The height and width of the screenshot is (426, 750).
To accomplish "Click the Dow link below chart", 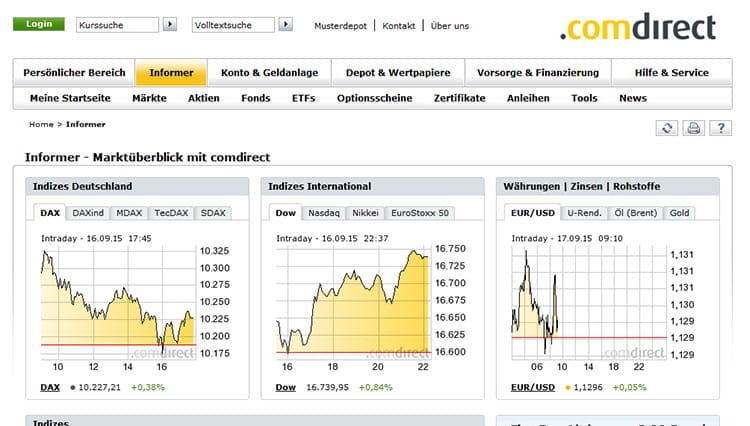I will [x=286, y=387].
